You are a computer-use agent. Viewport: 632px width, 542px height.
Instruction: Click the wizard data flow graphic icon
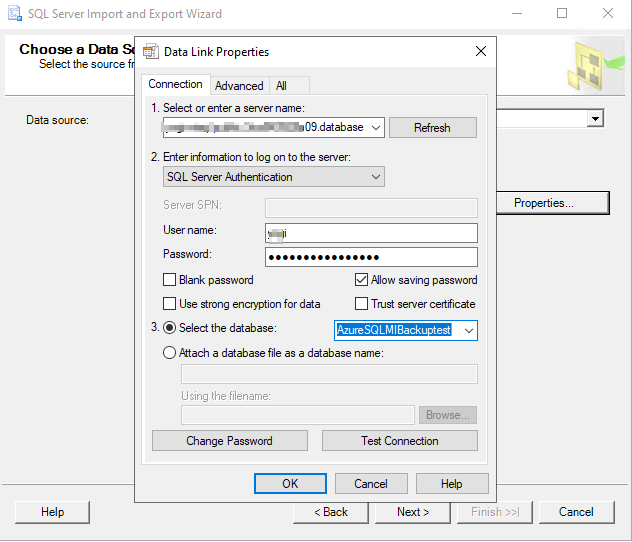coord(596,65)
